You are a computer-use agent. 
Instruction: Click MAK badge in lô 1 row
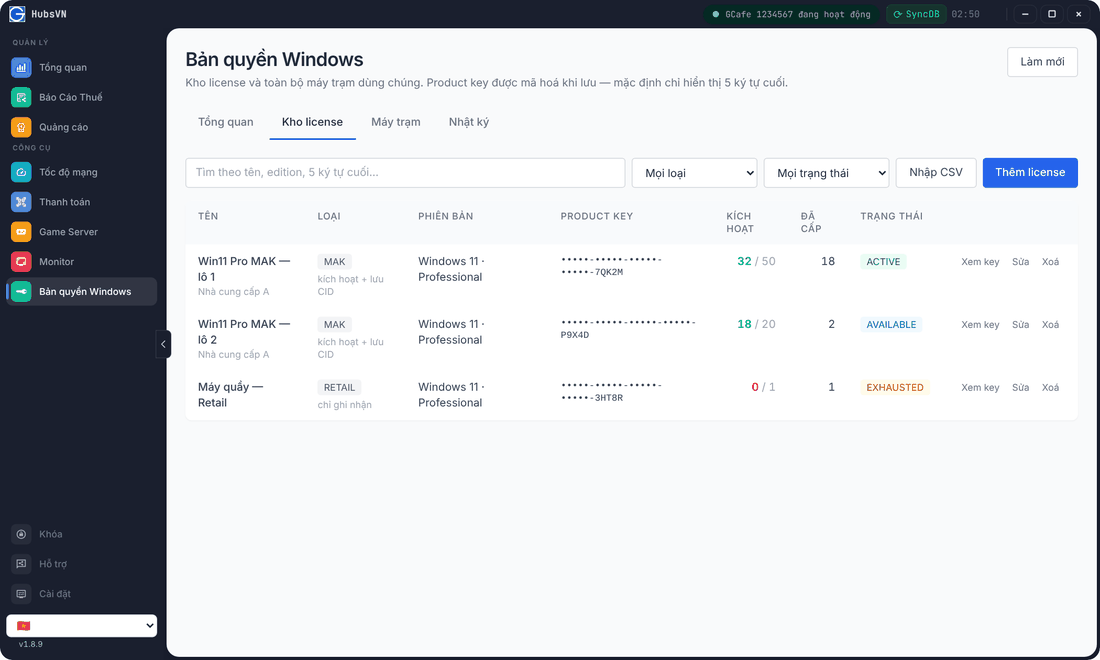335,262
